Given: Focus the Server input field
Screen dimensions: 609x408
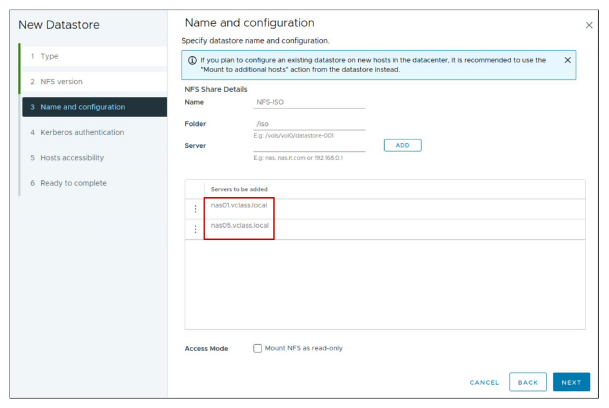Looking at the screenshot, I should click(310, 145).
